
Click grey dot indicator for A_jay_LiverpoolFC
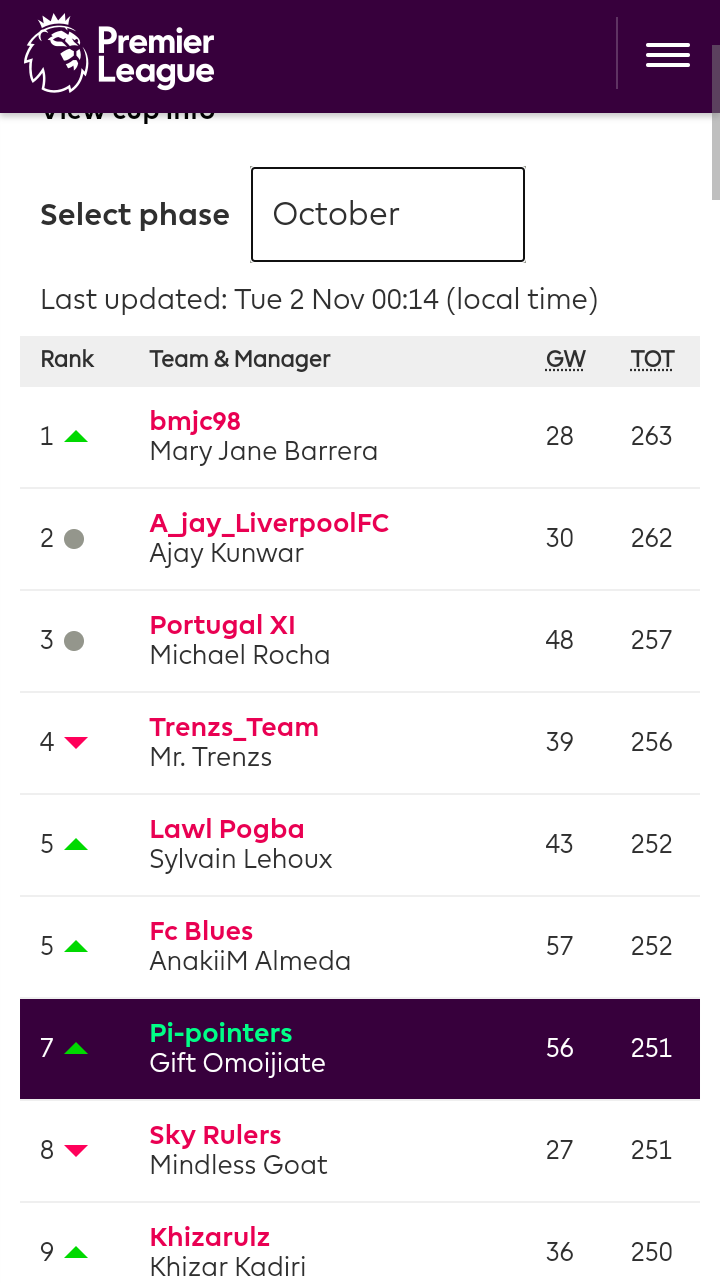74,539
